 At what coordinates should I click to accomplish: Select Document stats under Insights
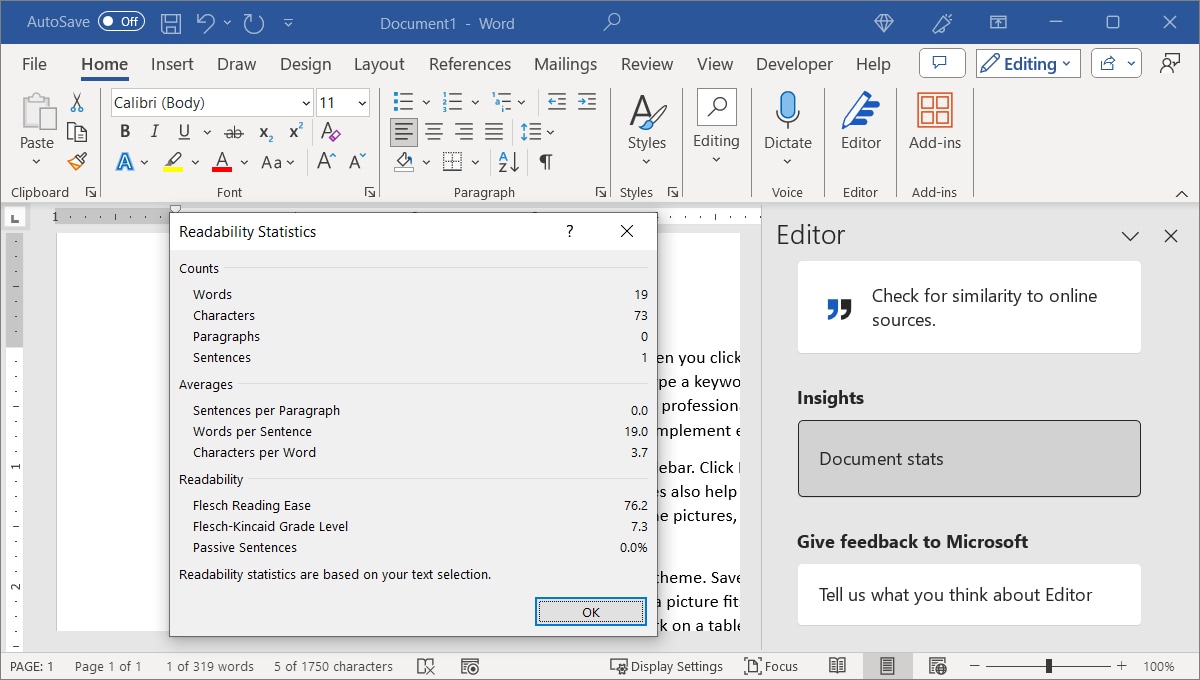pos(968,458)
